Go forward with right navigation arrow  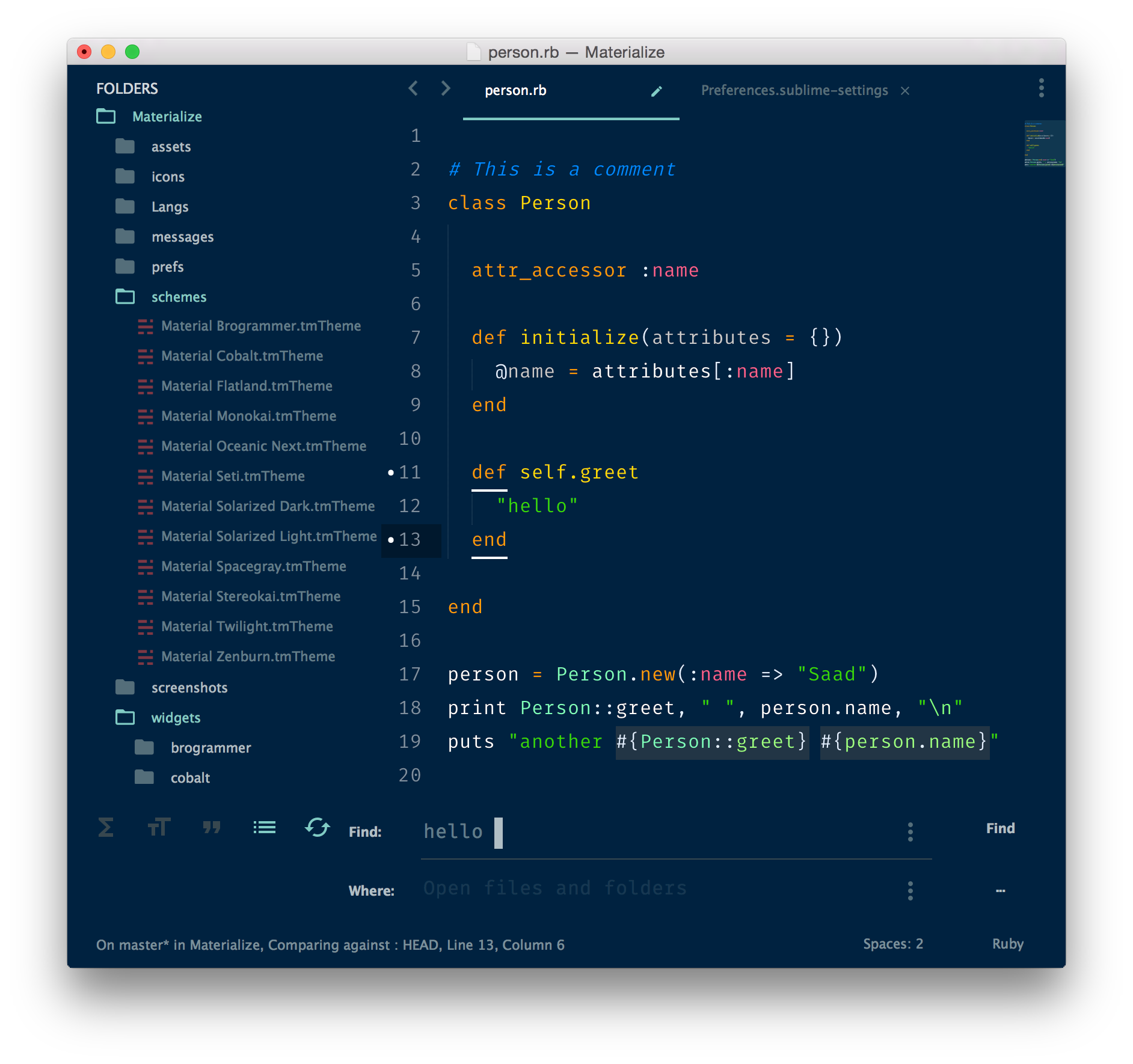tap(446, 88)
